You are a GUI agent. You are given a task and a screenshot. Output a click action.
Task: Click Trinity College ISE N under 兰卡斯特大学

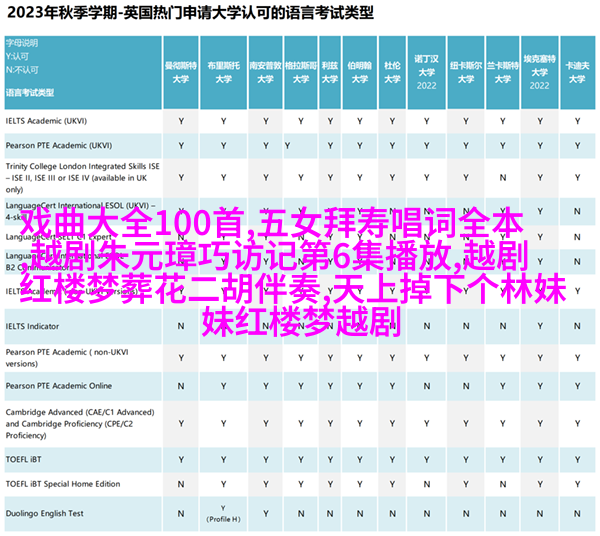coord(503,178)
